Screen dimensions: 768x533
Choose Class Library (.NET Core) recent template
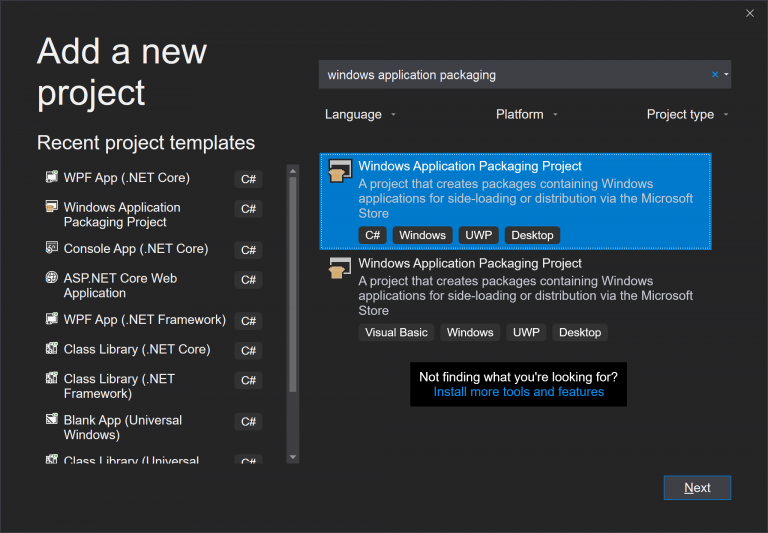pos(154,349)
